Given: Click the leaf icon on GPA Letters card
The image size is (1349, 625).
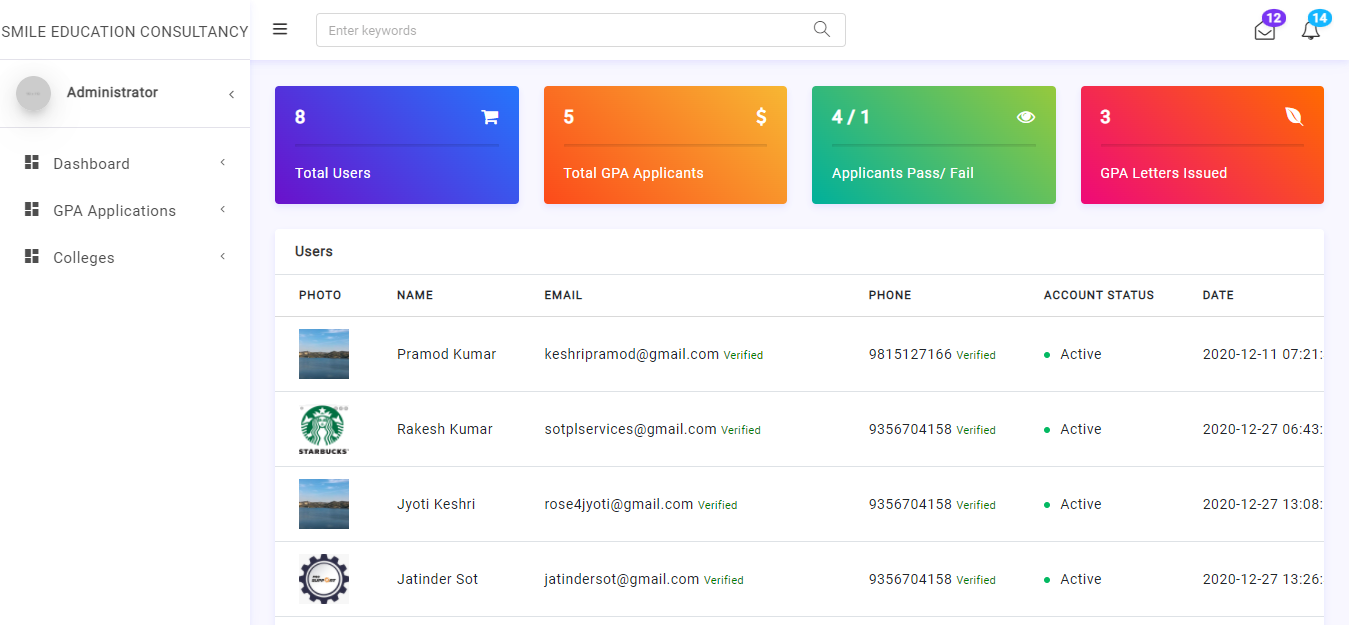Looking at the screenshot, I should pyautogui.click(x=1294, y=117).
